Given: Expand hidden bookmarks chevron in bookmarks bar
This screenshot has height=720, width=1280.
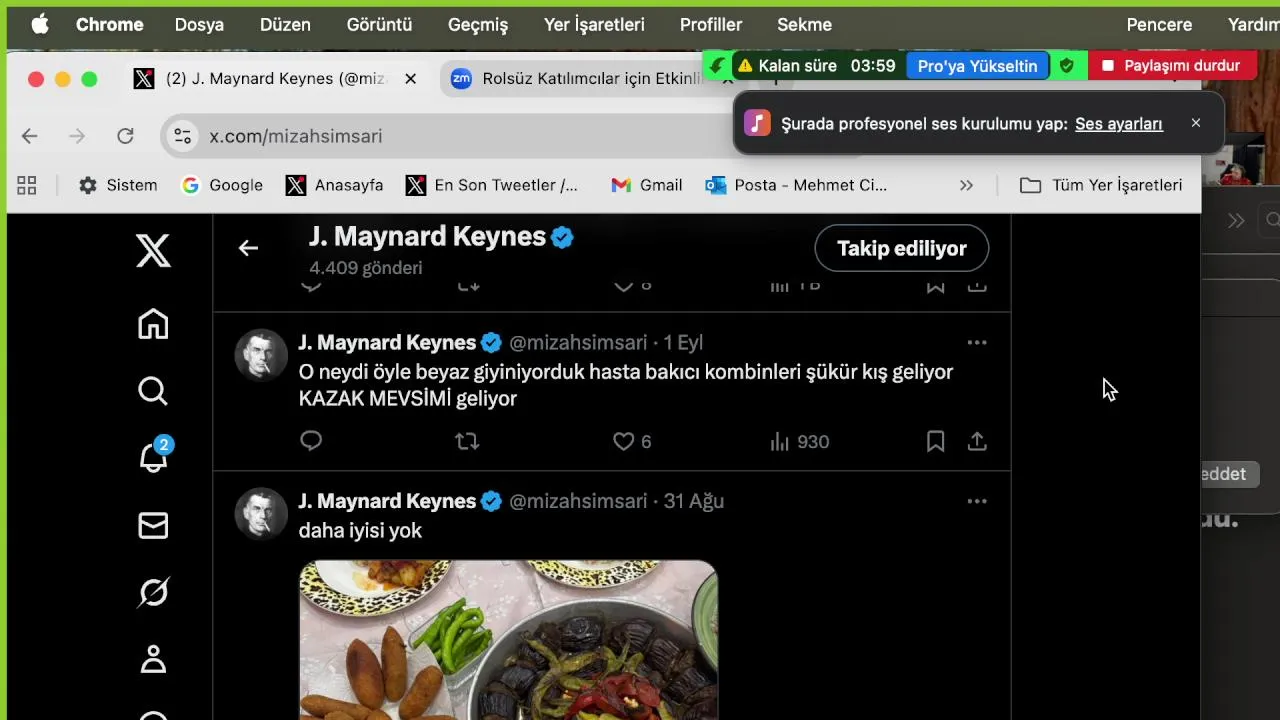Looking at the screenshot, I should pos(966,185).
